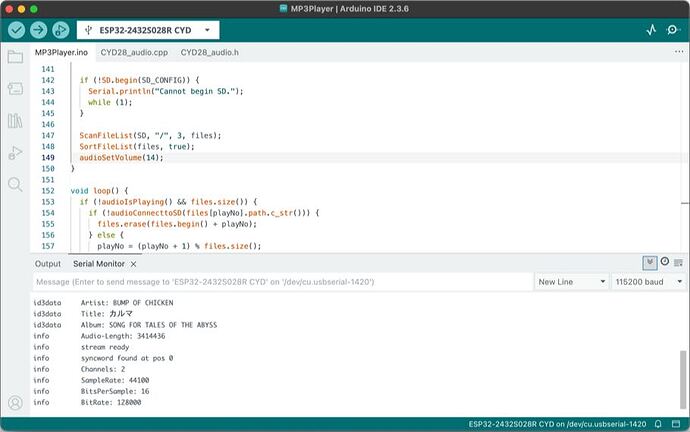690x432 pixels.
Task: Click the BitRate: 128000 output line
Action: 111,402
